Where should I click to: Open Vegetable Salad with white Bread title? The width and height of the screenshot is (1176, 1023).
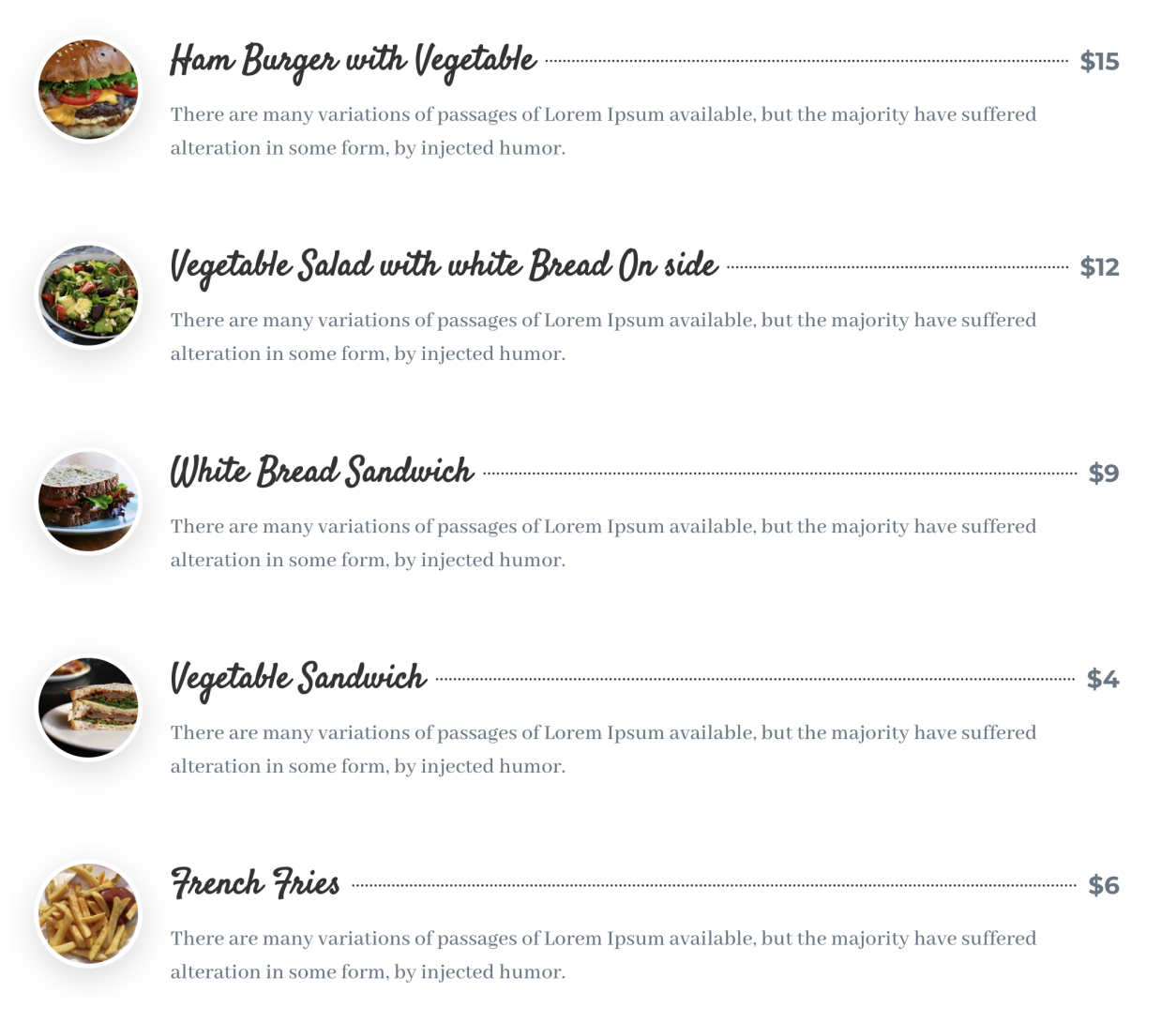[x=444, y=266]
